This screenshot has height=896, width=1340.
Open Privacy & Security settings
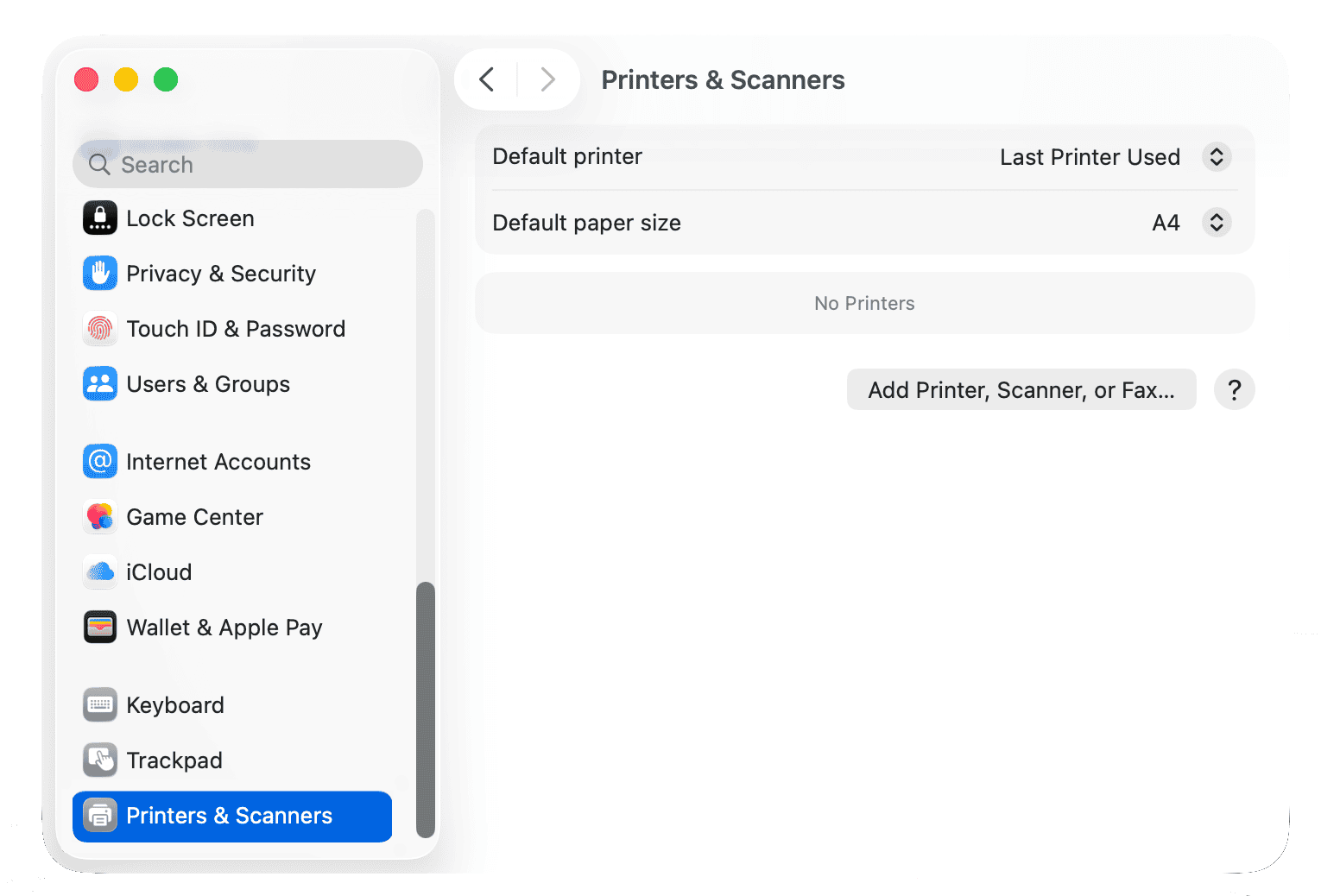(x=221, y=273)
